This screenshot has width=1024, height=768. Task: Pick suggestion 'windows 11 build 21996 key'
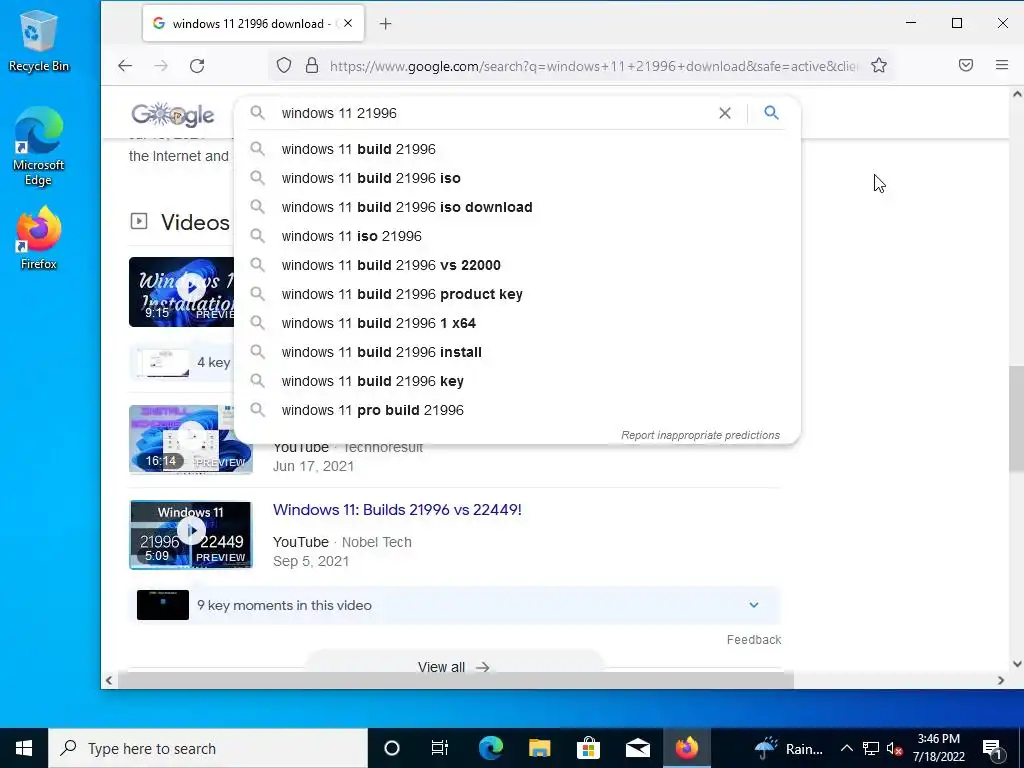point(517,381)
